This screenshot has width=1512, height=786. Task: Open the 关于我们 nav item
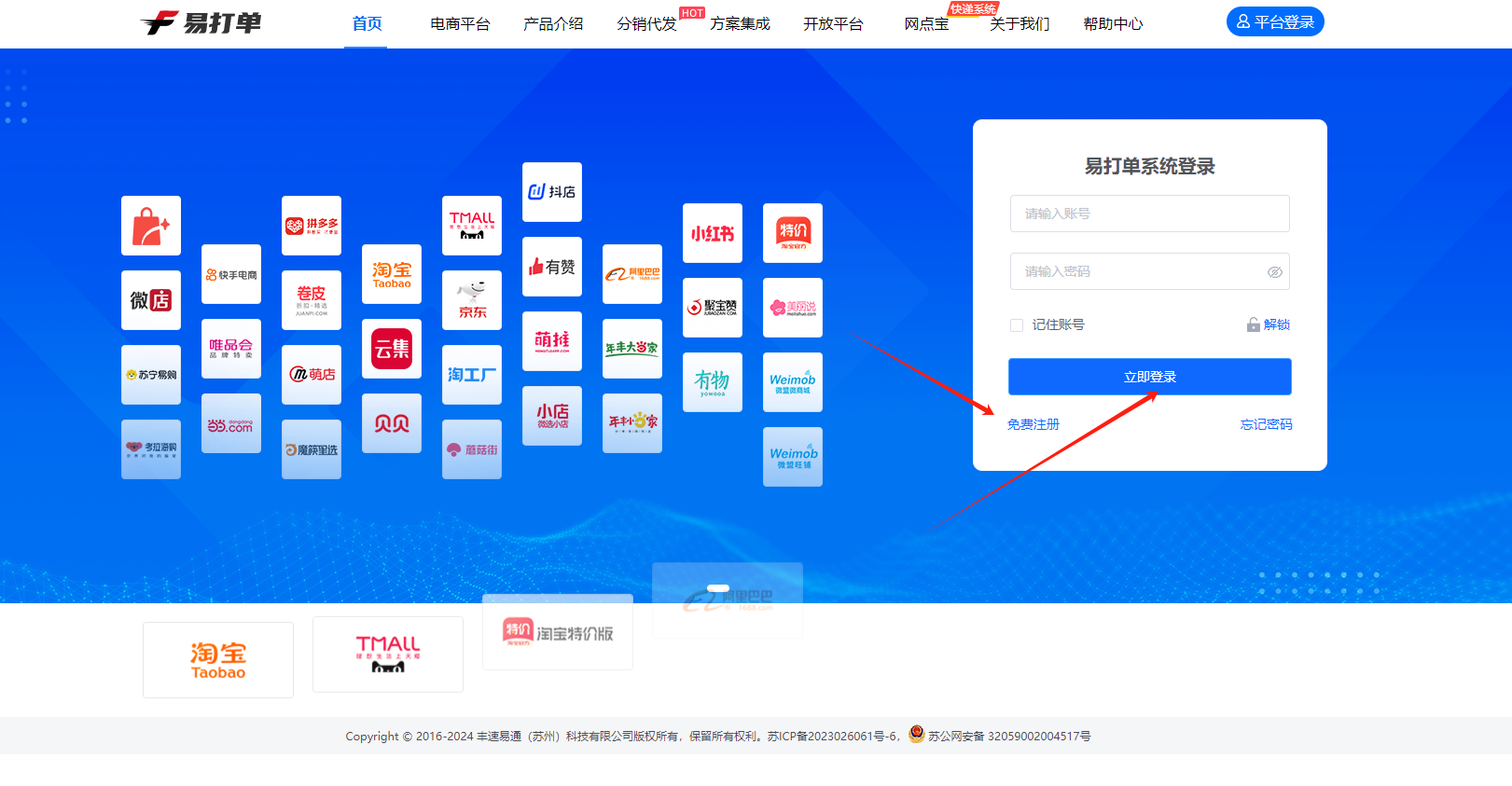[1020, 23]
